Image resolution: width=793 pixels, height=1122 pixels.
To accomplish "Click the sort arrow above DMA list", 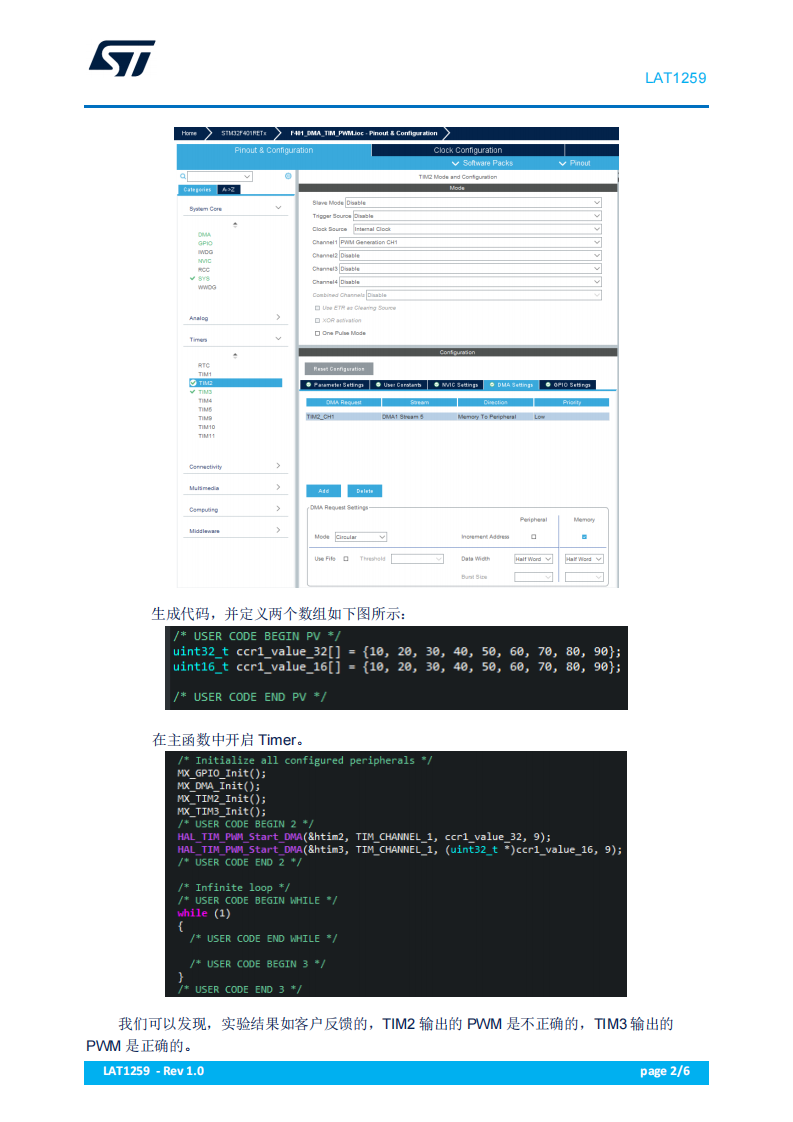I will (235, 225).
